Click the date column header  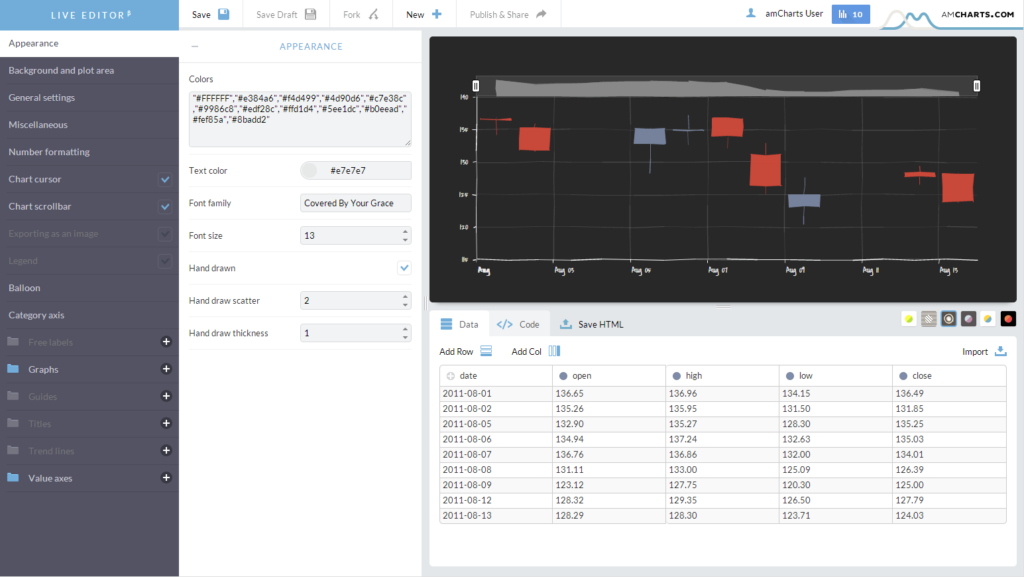pyautogui.click(x=496, y=376)
